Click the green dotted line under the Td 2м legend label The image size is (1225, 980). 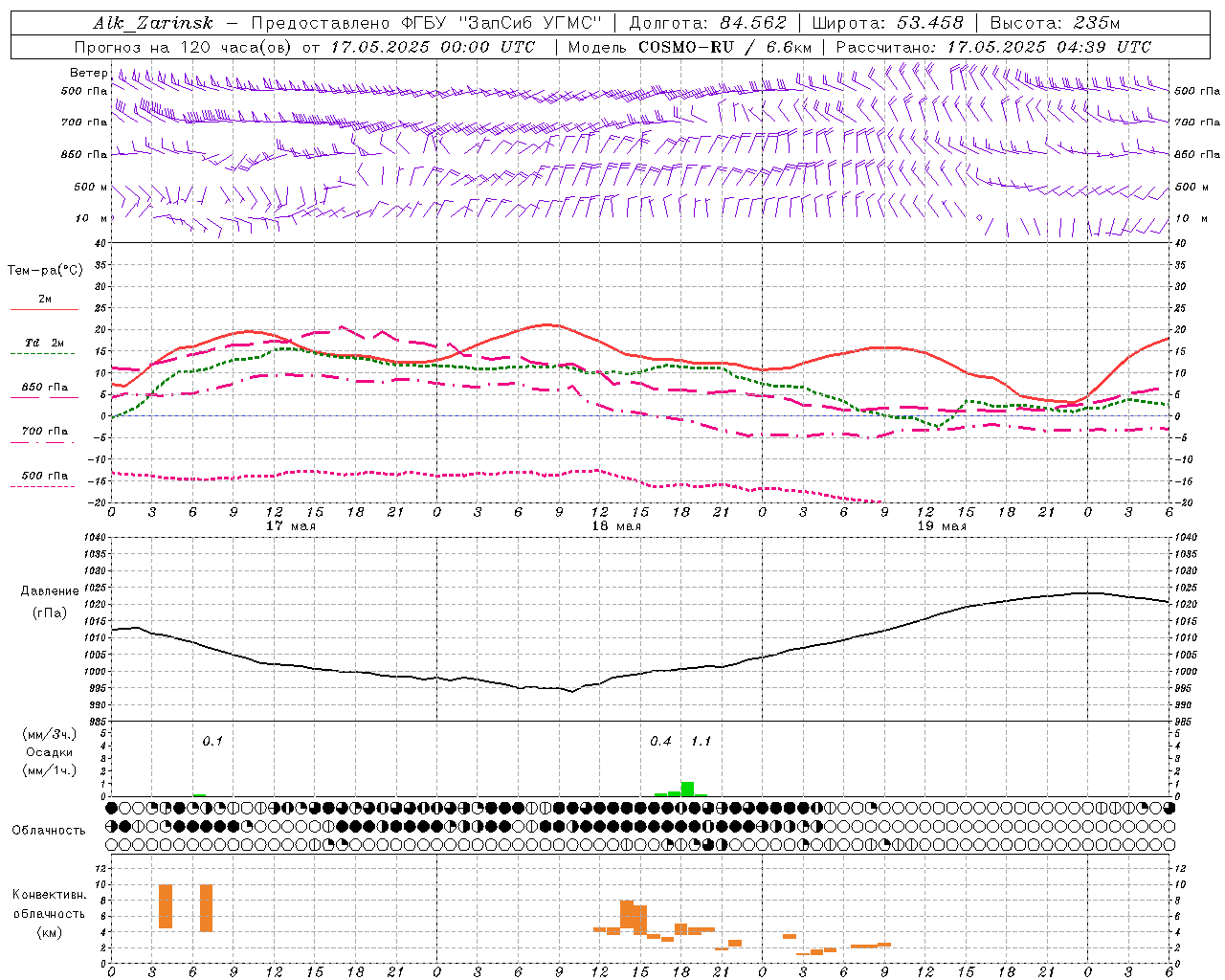[42, 354]
